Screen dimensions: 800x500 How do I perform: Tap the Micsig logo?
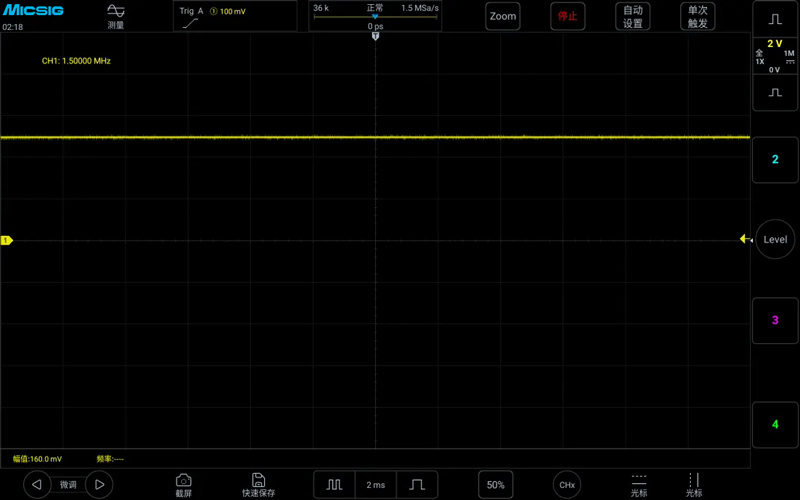(33, 10)
